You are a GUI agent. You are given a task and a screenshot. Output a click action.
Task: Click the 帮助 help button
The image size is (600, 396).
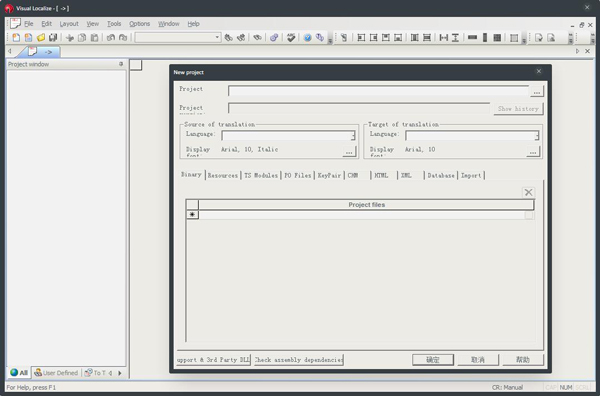point(523,360)
